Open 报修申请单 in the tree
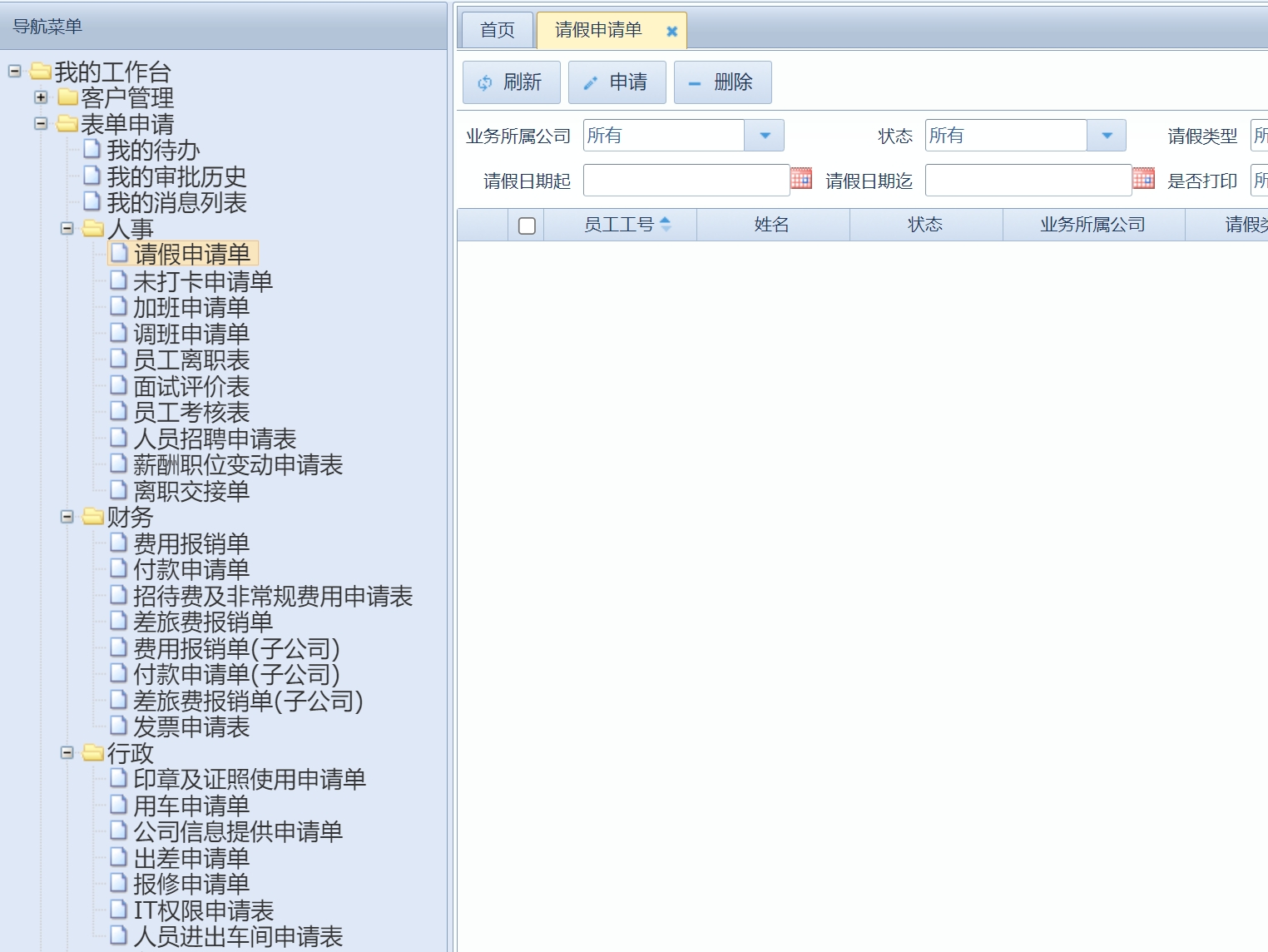 191,885
